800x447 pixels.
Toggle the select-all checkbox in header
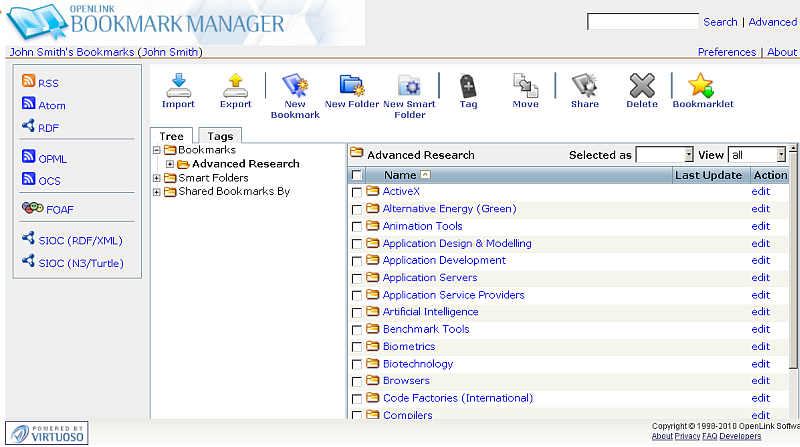coord(357,176)
